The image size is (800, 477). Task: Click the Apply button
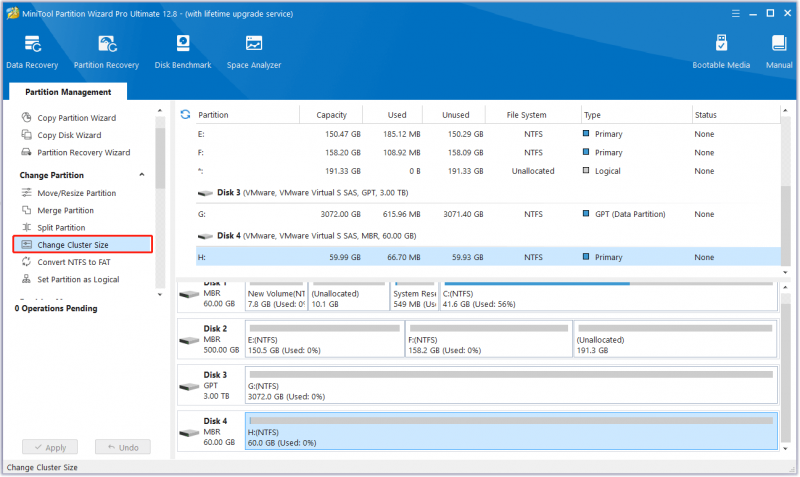[x=50, y=447]
